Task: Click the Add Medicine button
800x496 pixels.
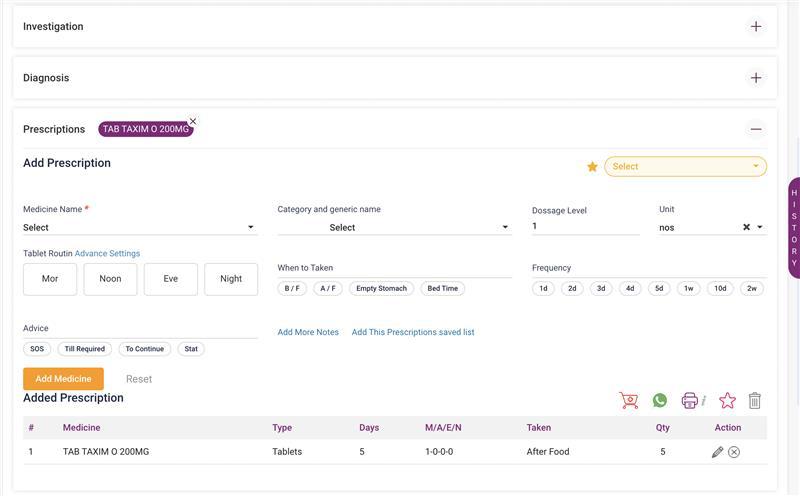Action: tap(63, 379)
